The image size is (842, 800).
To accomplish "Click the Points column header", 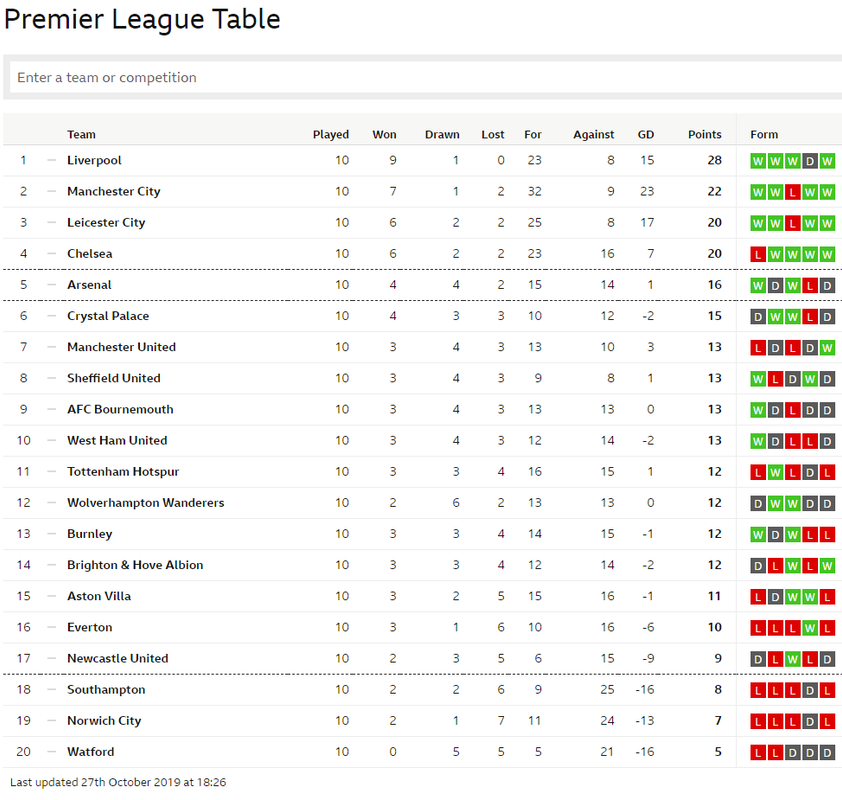I will [705, 135].
